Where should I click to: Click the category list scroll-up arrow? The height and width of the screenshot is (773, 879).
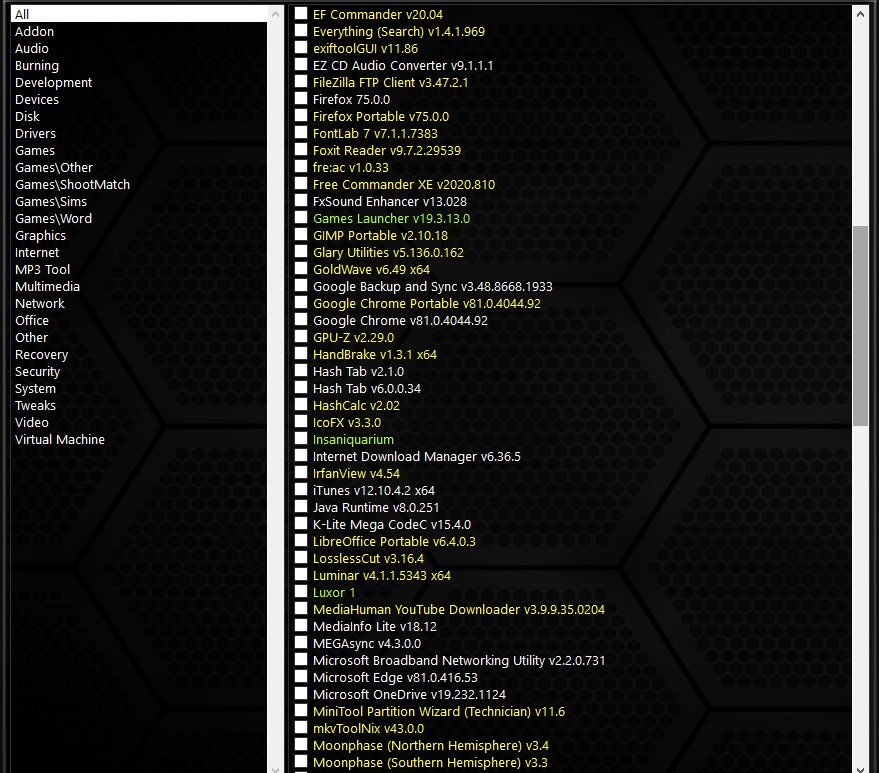(x=275, y=15)
